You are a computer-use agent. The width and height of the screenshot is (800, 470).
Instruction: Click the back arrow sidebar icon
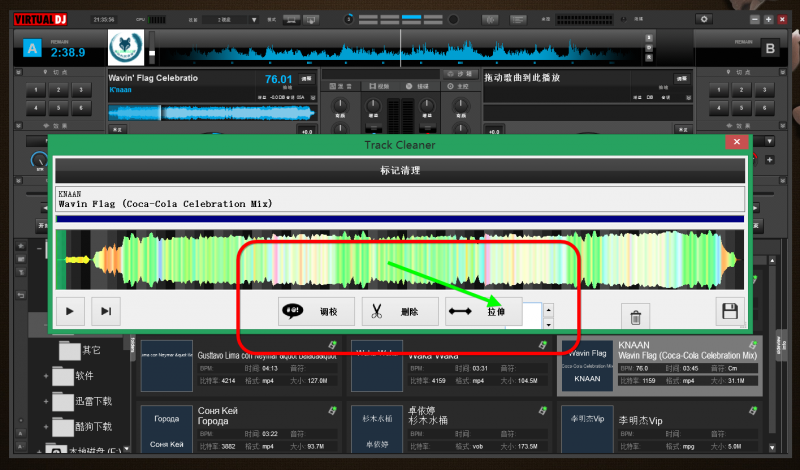[x=21, y=295]
